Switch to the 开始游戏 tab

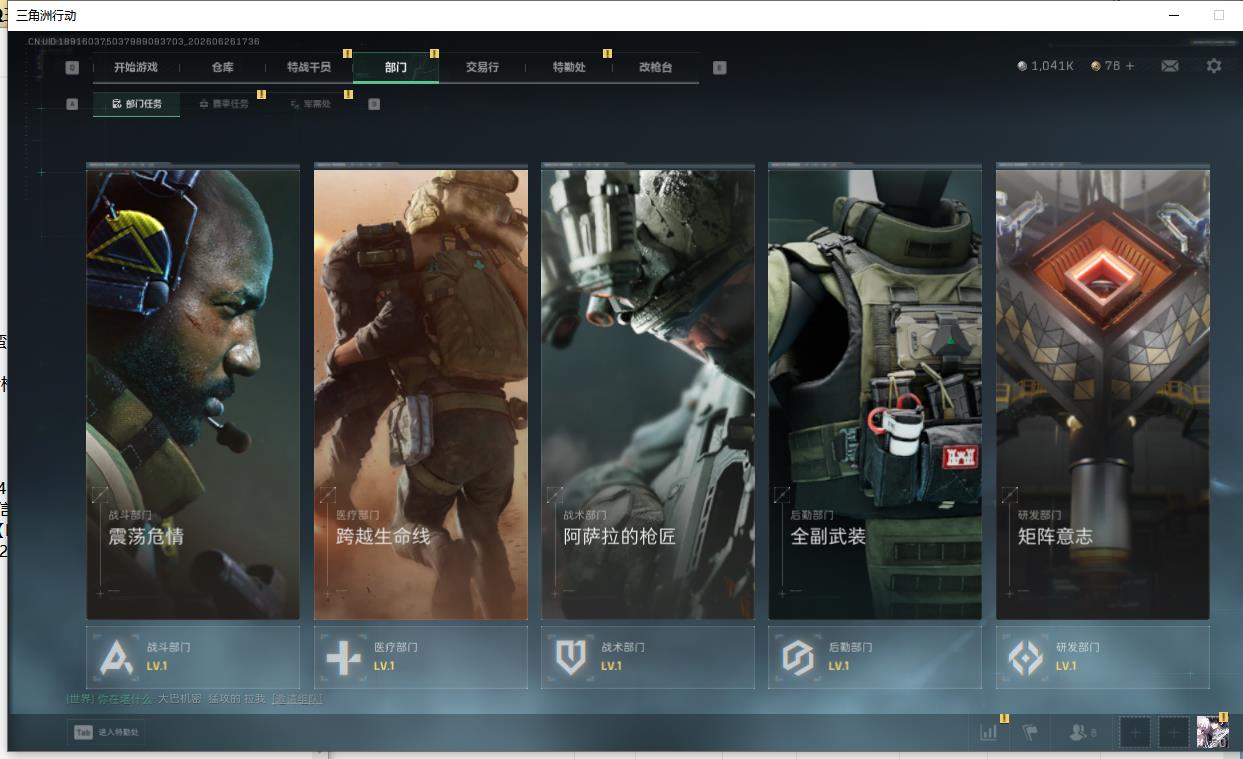pyautogui.click(x=136, y=67)
